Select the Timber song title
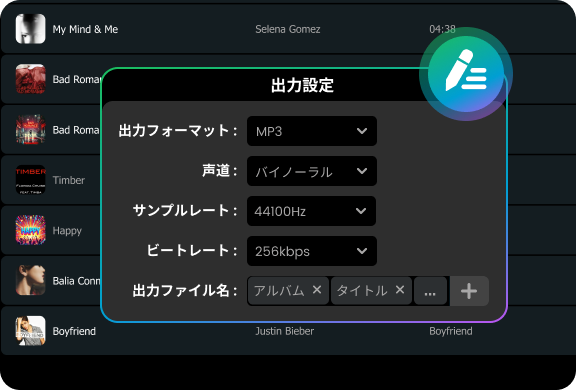Screen dimensions: 576x390 (69, 180)
